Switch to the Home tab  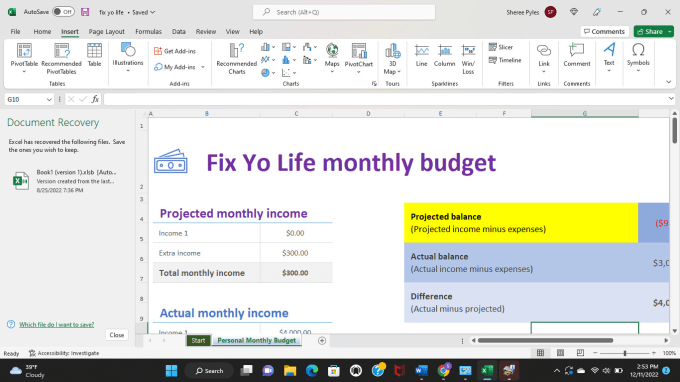pyautogui.click(x=42, y=32)
